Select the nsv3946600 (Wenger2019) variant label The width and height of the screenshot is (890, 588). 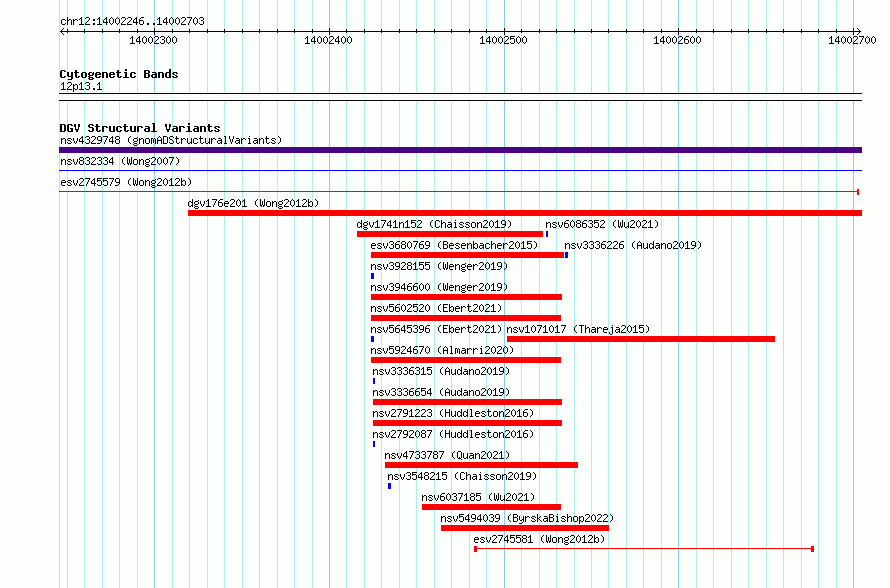[439, 287]
